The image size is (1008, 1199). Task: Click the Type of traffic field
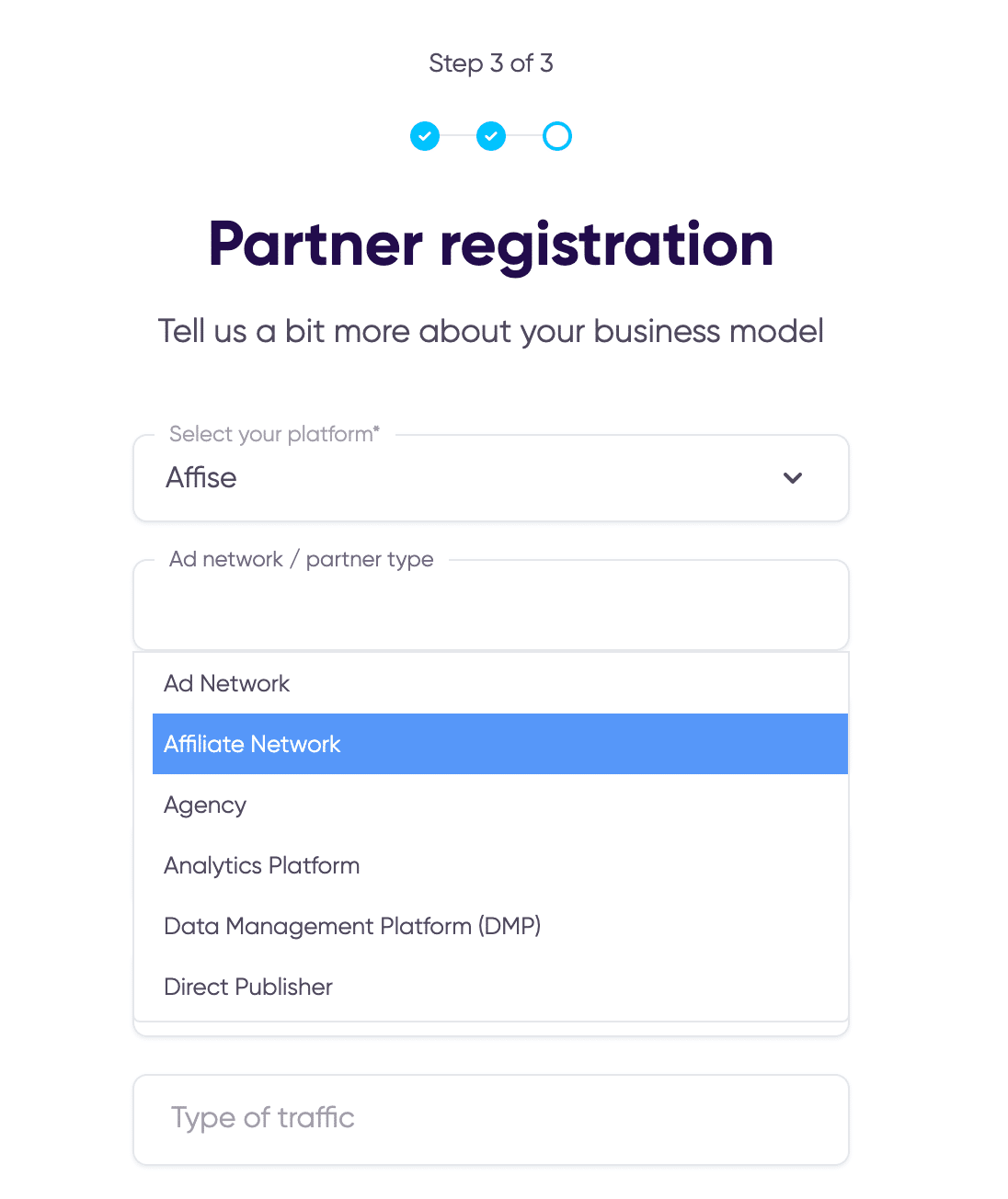pos(490,1119)
